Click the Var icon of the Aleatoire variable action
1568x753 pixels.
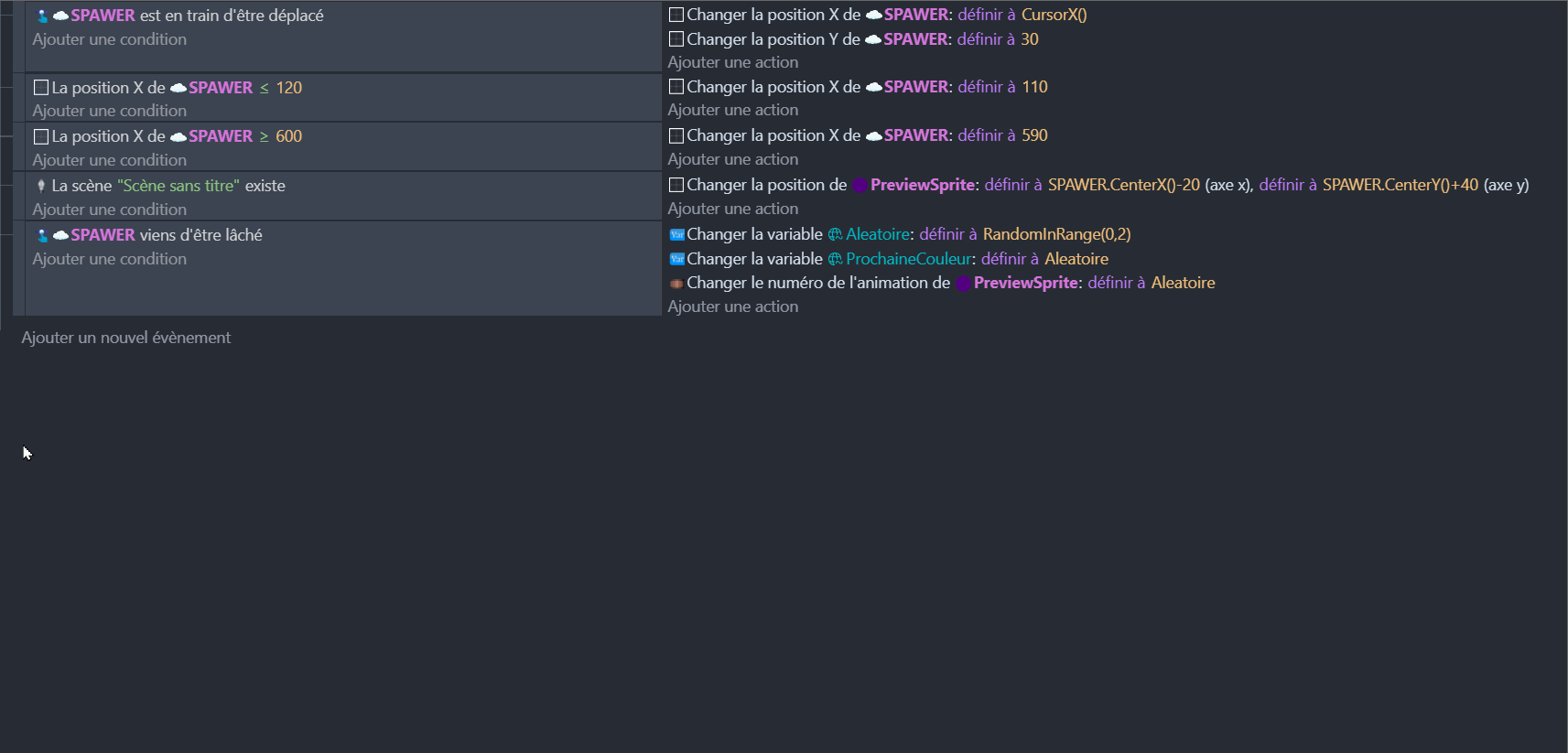pos(676,234)
